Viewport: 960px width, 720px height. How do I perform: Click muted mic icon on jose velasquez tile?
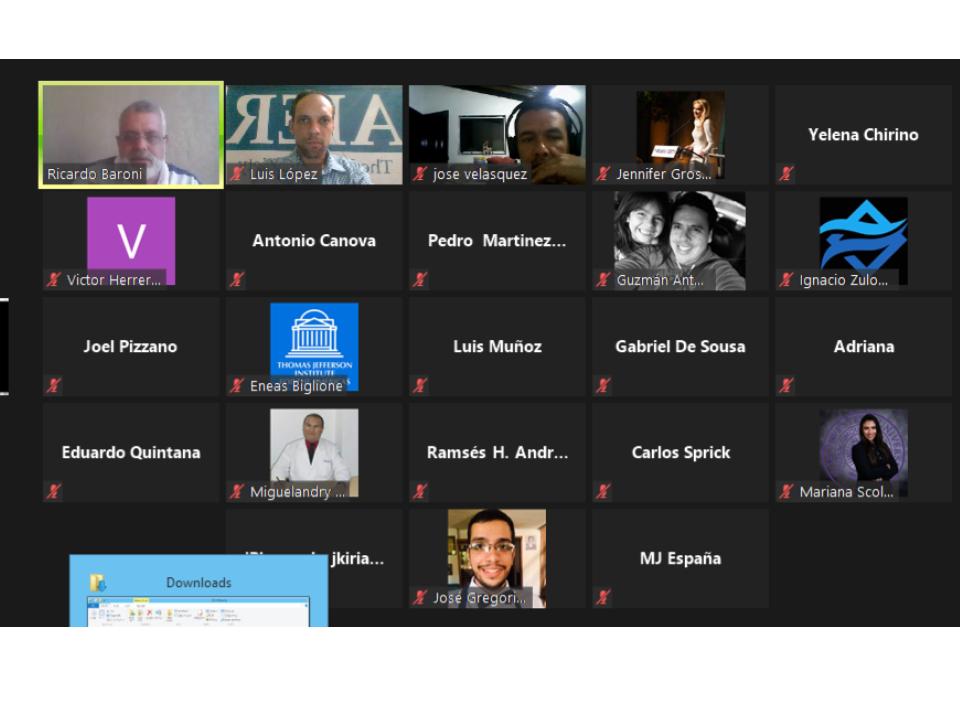point(420,174)
